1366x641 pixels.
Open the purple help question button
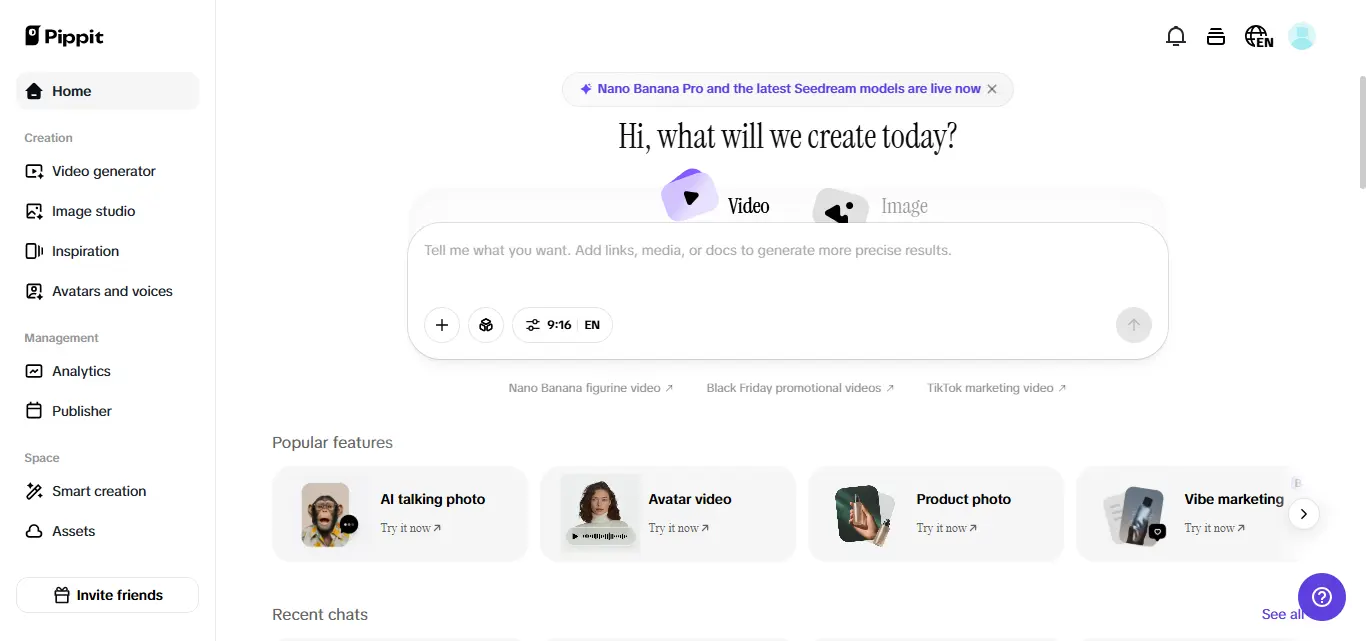[1322, 597]
